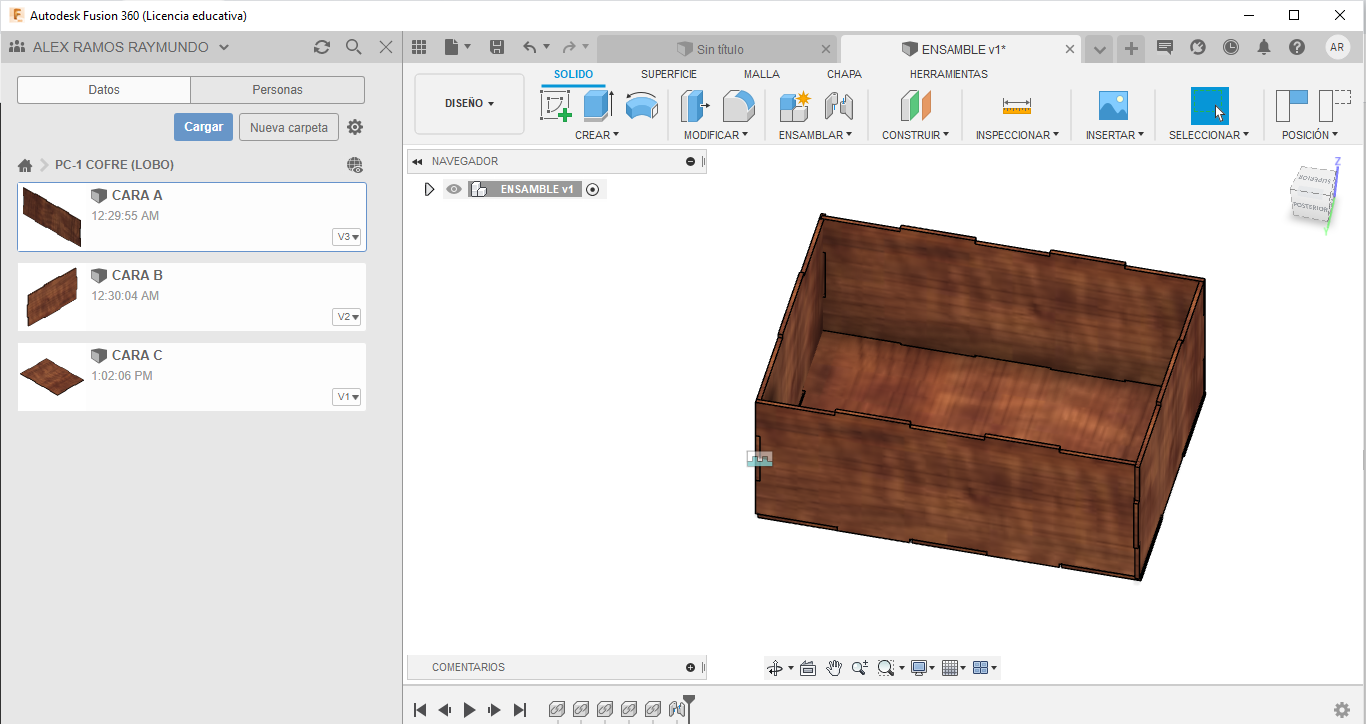
Task: Expand the ENSAMBLE v1 tree node
Action: (x=430, y=189)
